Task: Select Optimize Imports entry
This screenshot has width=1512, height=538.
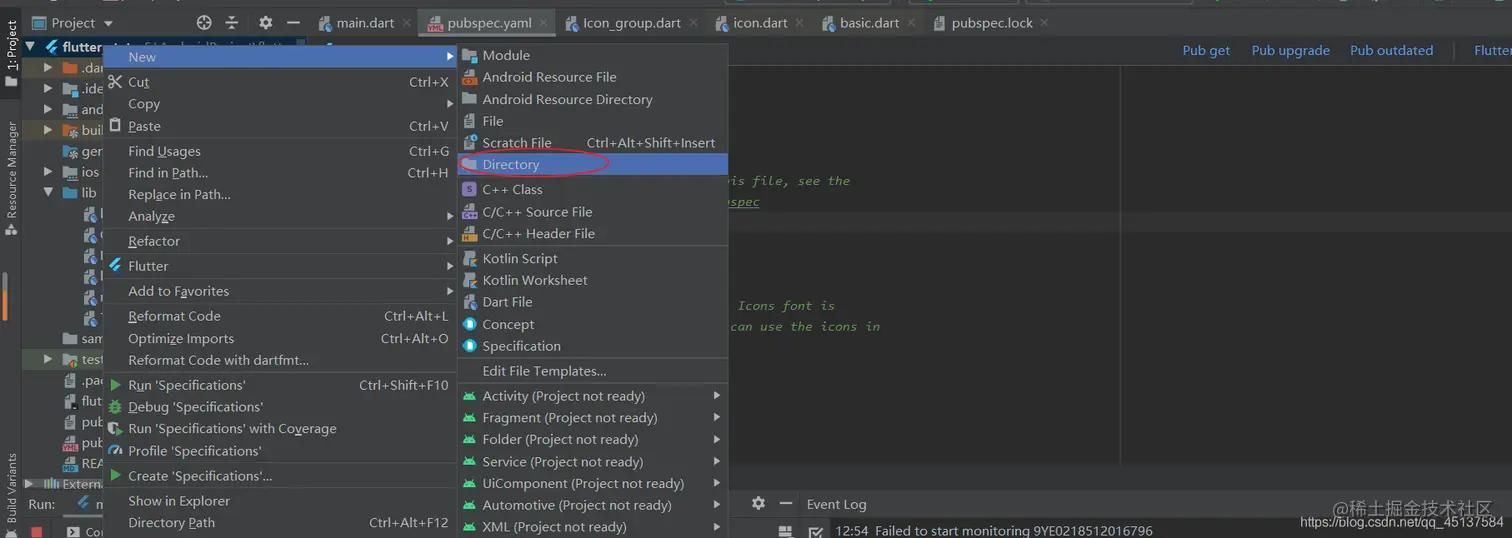Action: tap(280, 338)
